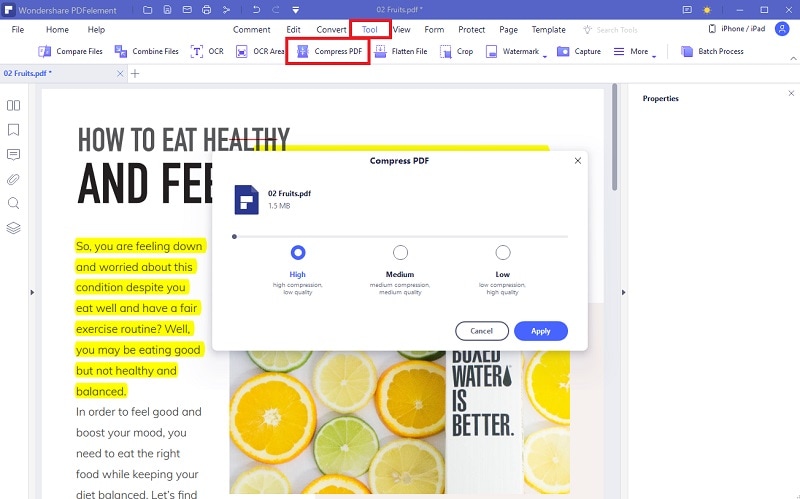This screenshot has height=499, width=800.
Task: Open the More tools menu
Action: 634,51
